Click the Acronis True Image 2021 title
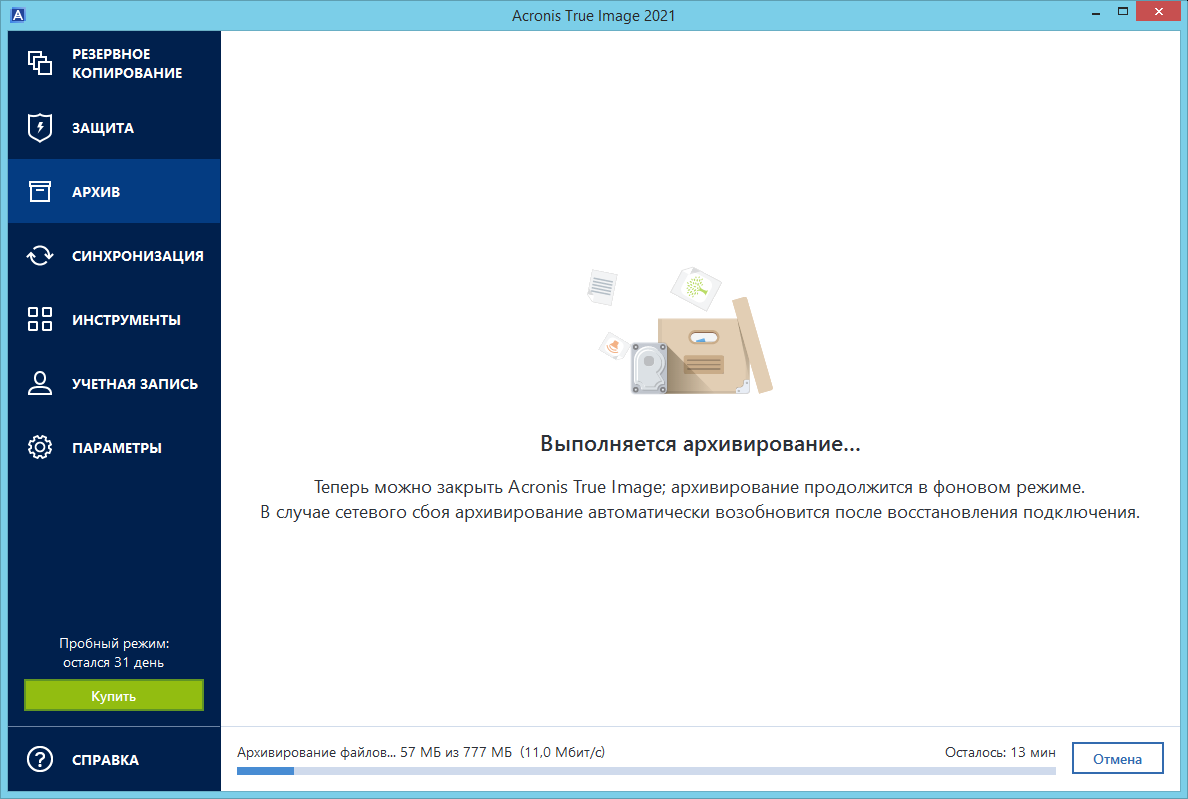 [593, 16]
